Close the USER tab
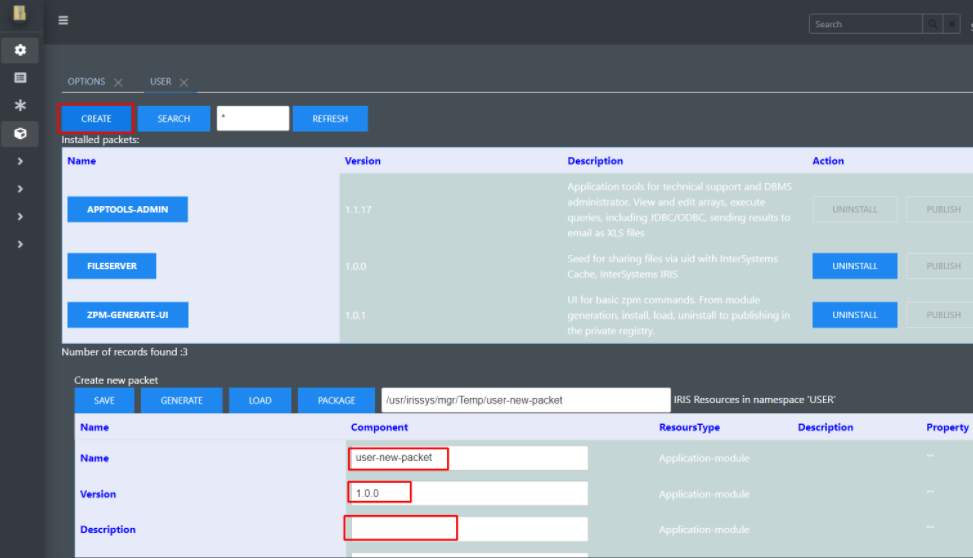The image size is (973, 558). [184, 82]
